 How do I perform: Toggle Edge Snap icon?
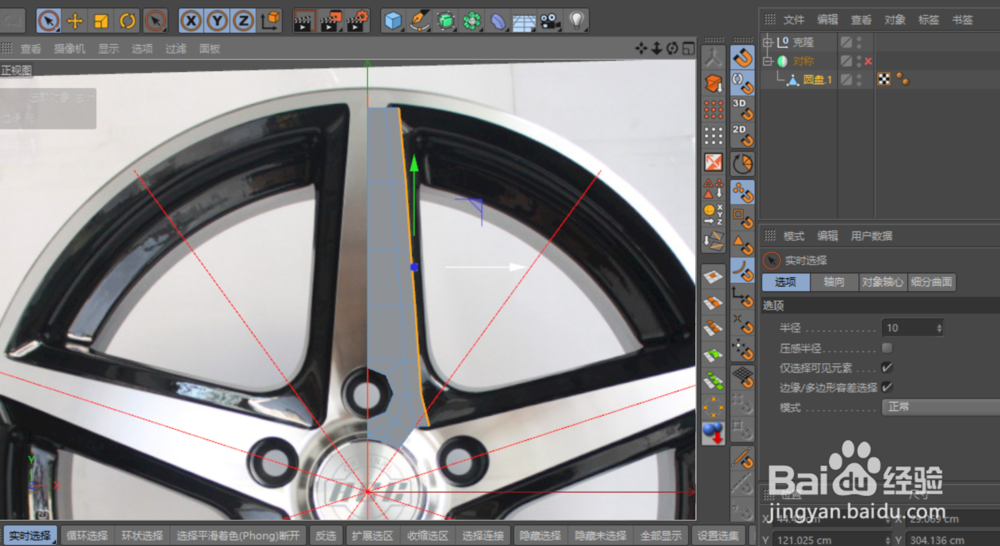point(742,218)
